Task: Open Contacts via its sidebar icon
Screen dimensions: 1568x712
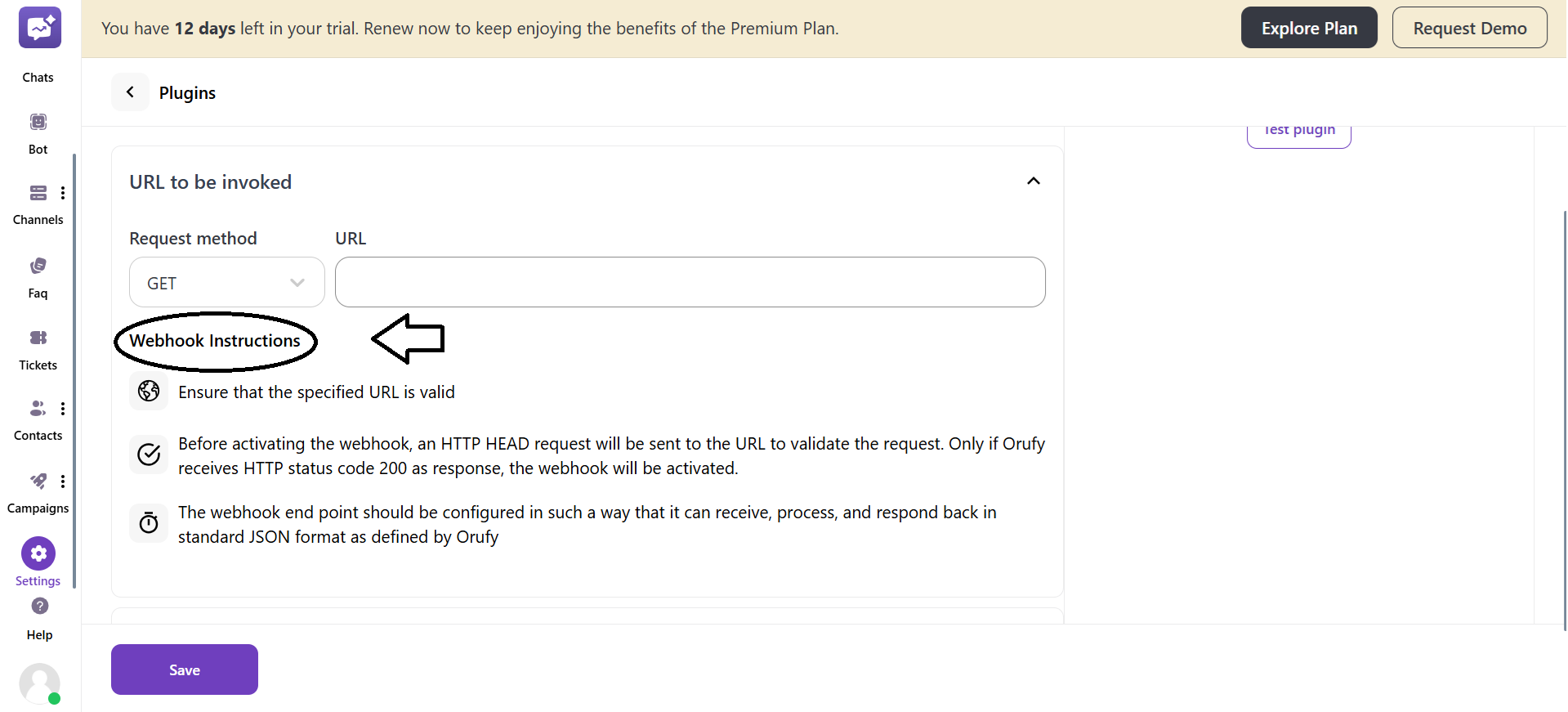Action: (38, 408)
